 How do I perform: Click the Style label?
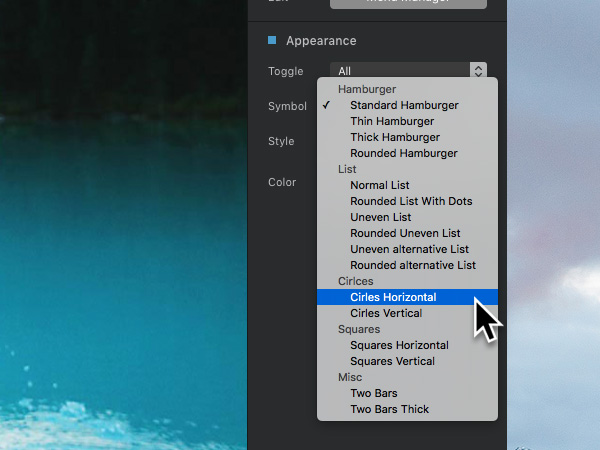[x=281, y=141]
